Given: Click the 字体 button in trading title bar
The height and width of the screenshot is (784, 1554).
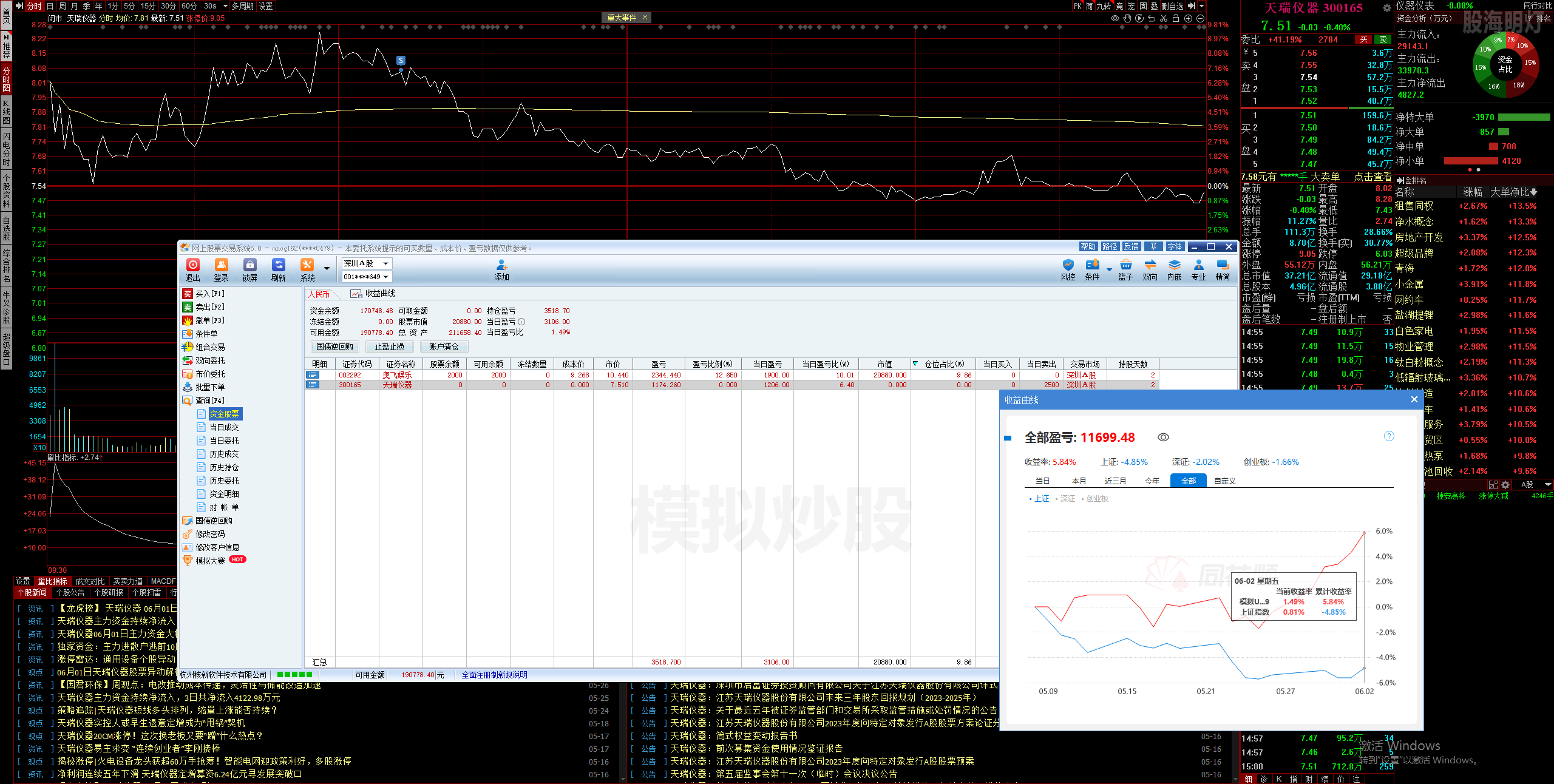Looking at the screenshot, I should 1175,246.
